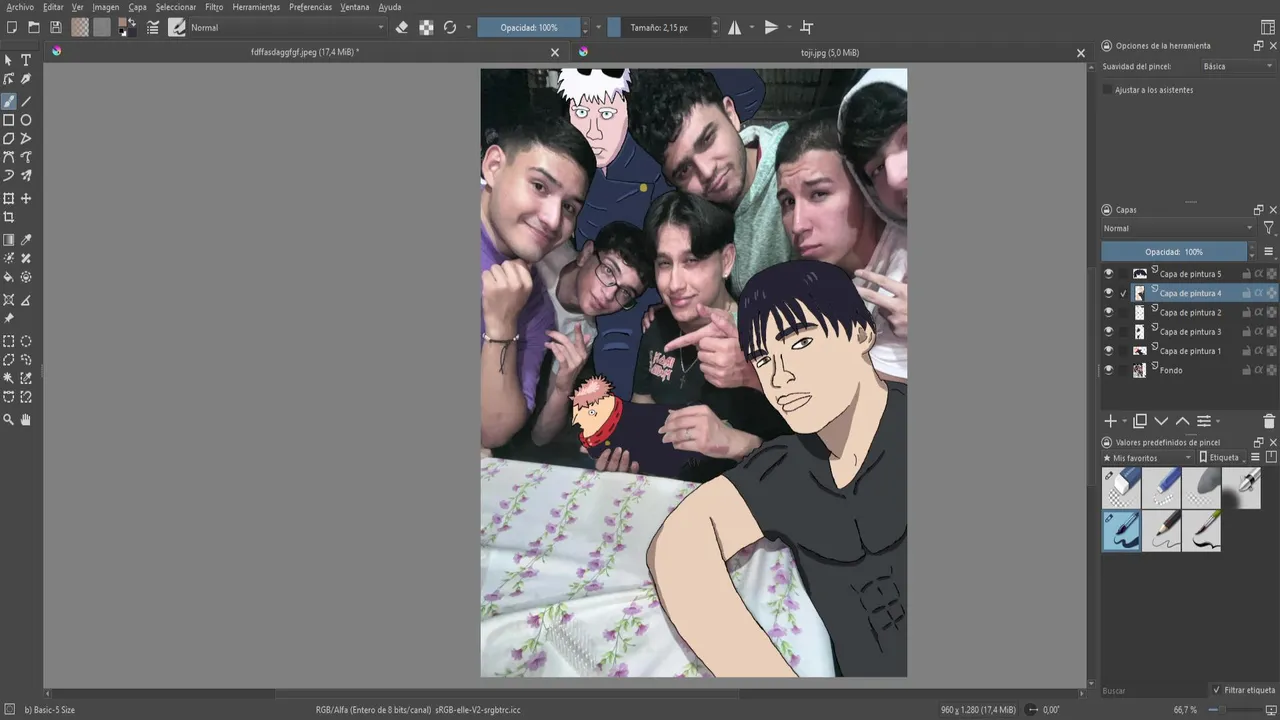Switch to toji.jpg document tab

click(830, 52)
